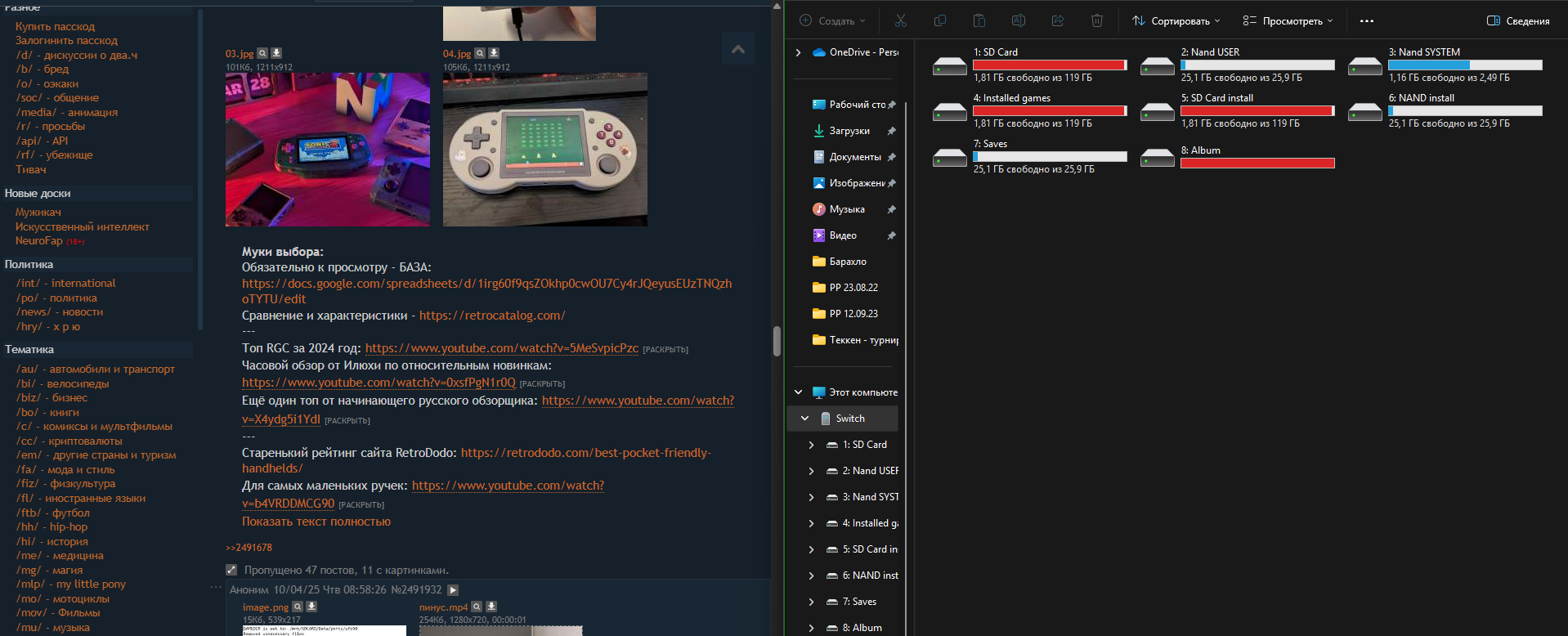This screenshot has width=1568, height=636.
Task: Click the download icon next to 04.jpg
Action: 494,53
